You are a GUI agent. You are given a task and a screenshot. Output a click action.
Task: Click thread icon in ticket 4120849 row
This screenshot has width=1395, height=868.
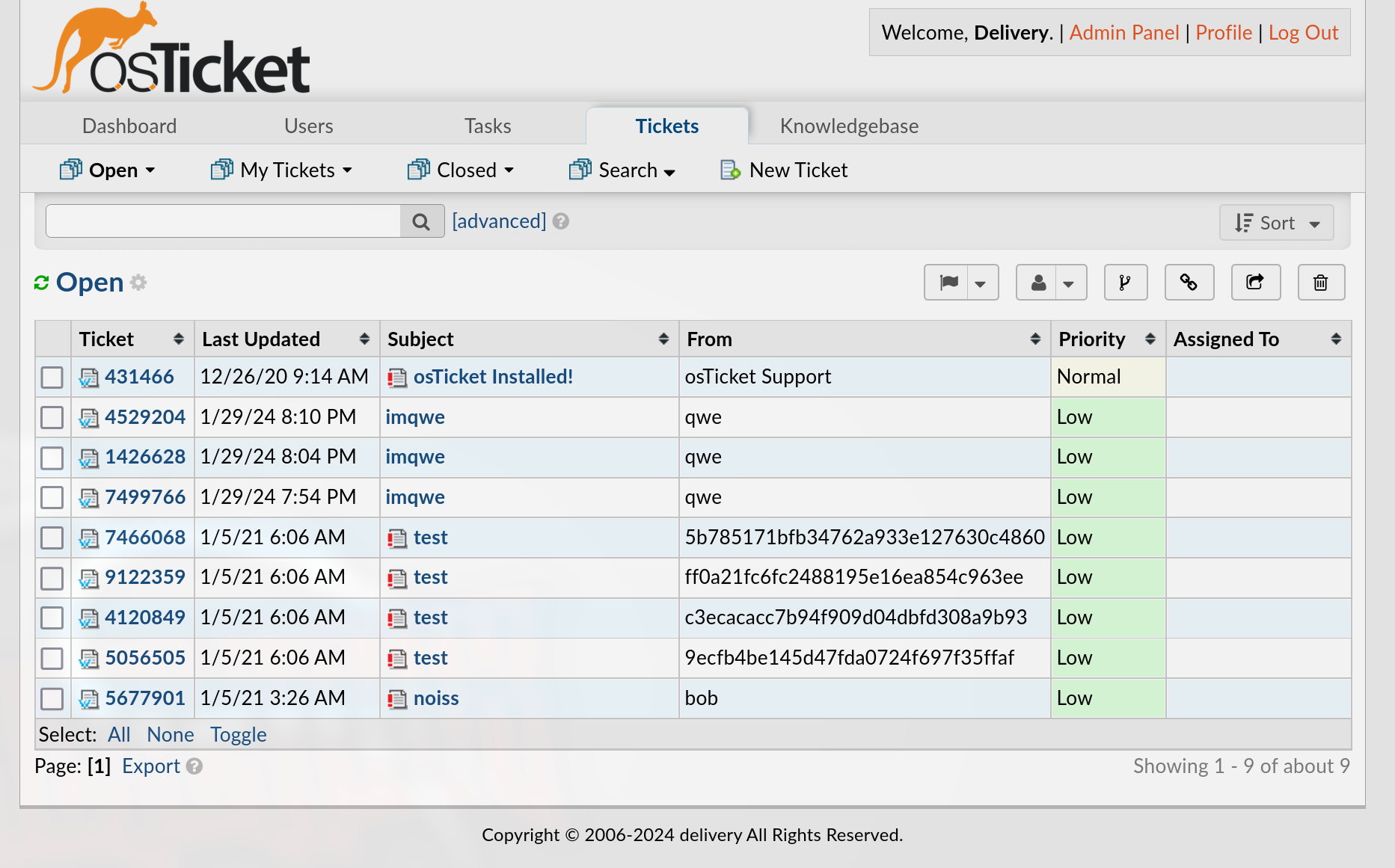(x=397, y=618)
